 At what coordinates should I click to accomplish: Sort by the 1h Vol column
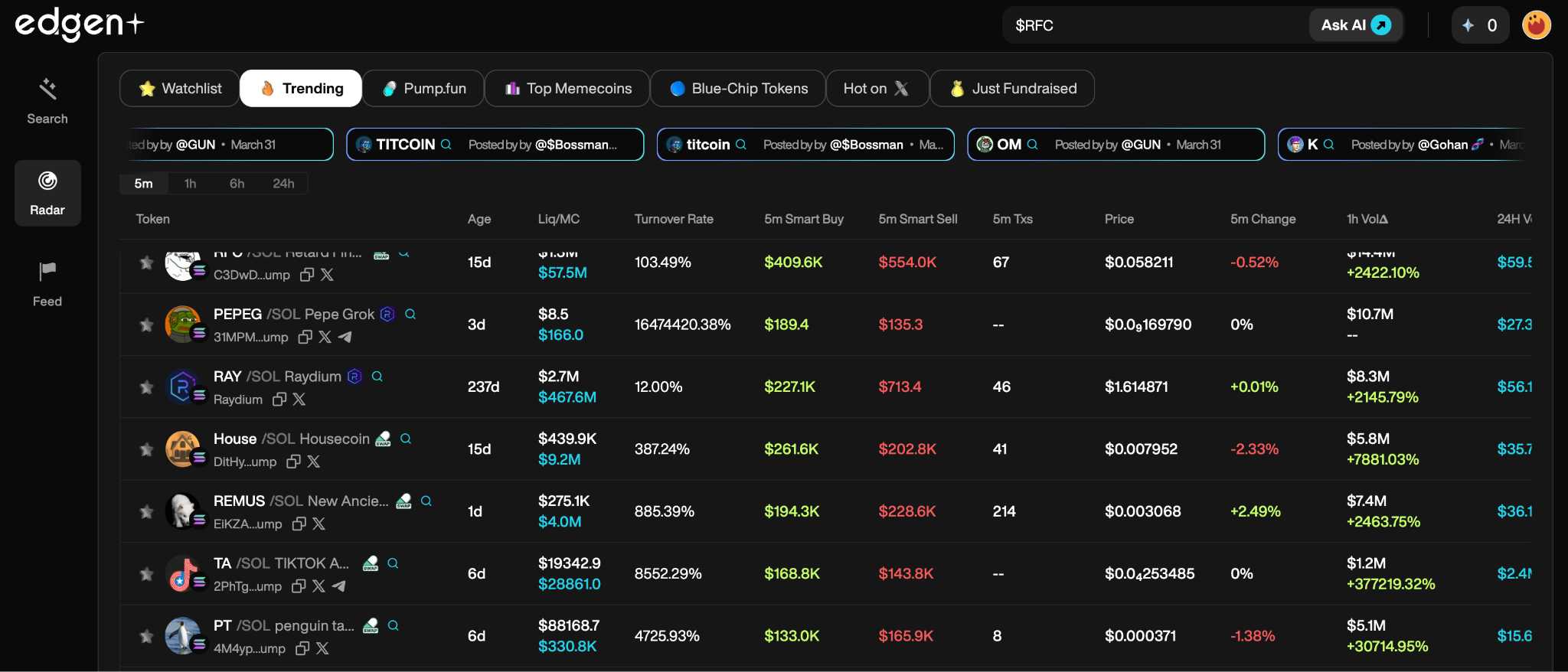click(x=1367, y=219)
